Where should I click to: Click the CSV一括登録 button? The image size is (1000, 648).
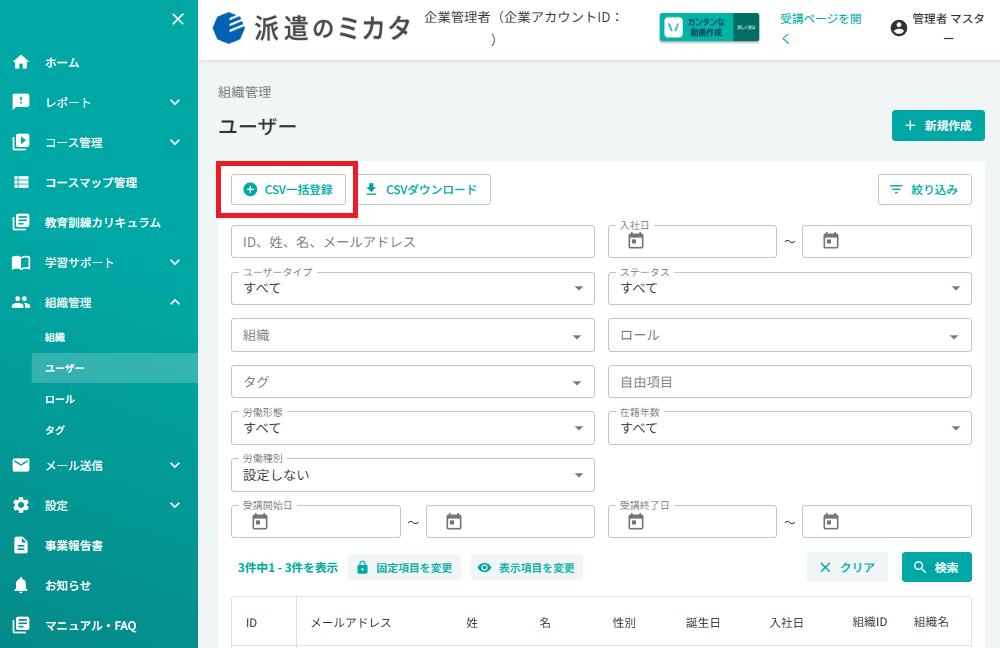[x=288, y=189]
